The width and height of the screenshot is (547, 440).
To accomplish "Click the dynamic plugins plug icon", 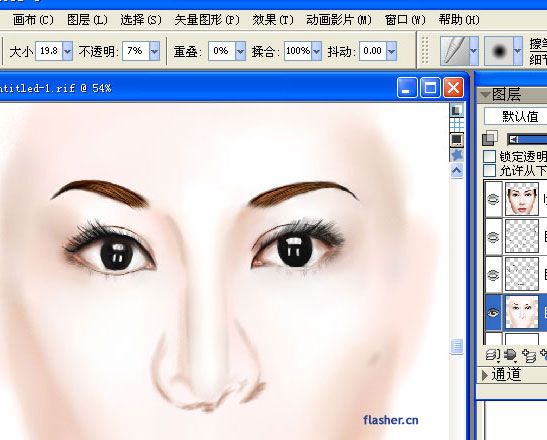I will pos(510,355).
